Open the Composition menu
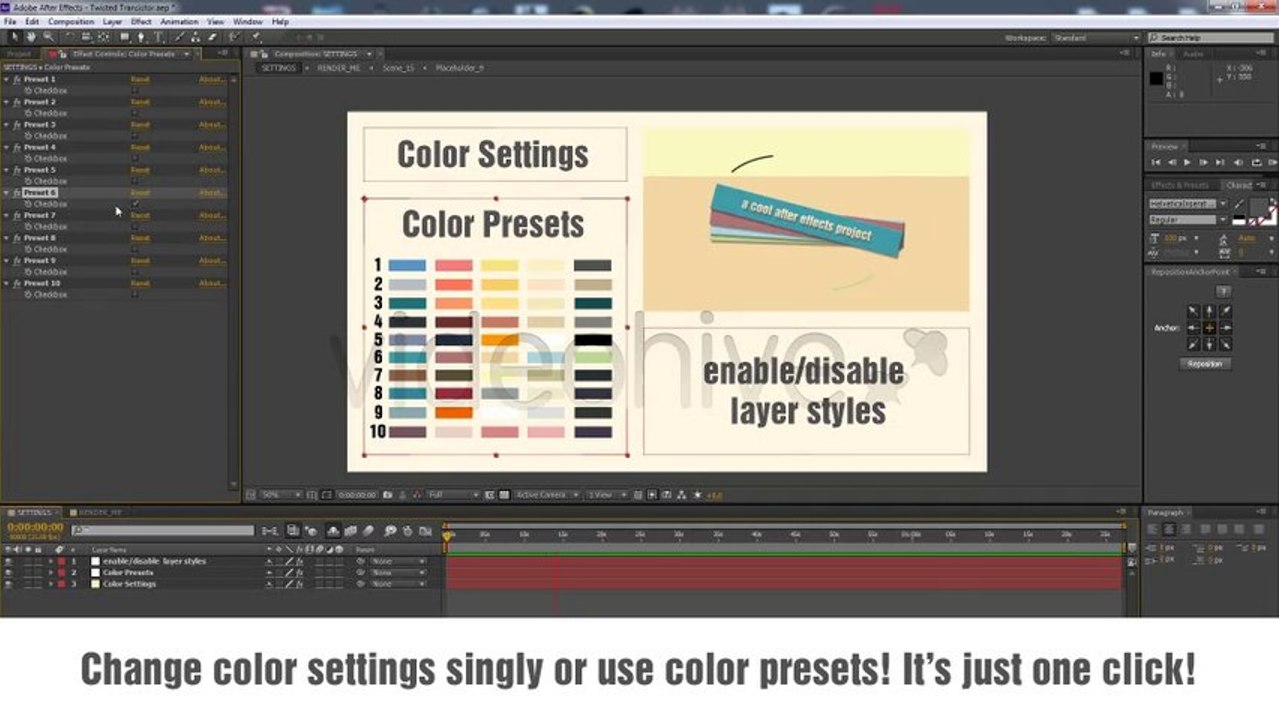 click(x=71, y=21)
